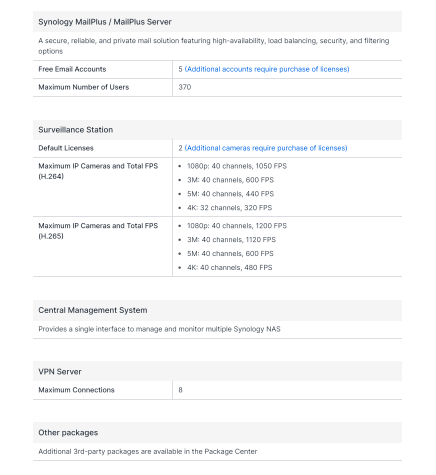Select the Surveillance Station section header
The width and height of the screenshot is (436, 475).
[x=76, y=130]
